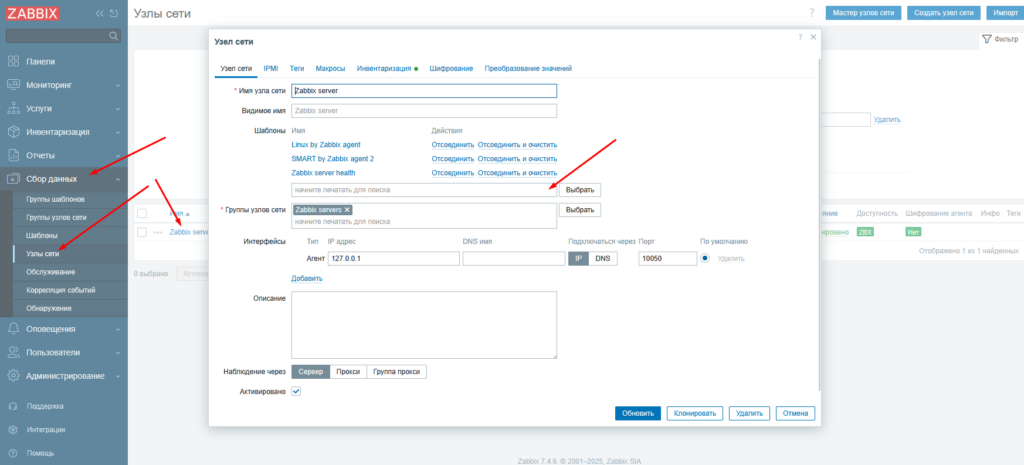
Task: Select the По умолчанию radio button
Action: point(705,258)
